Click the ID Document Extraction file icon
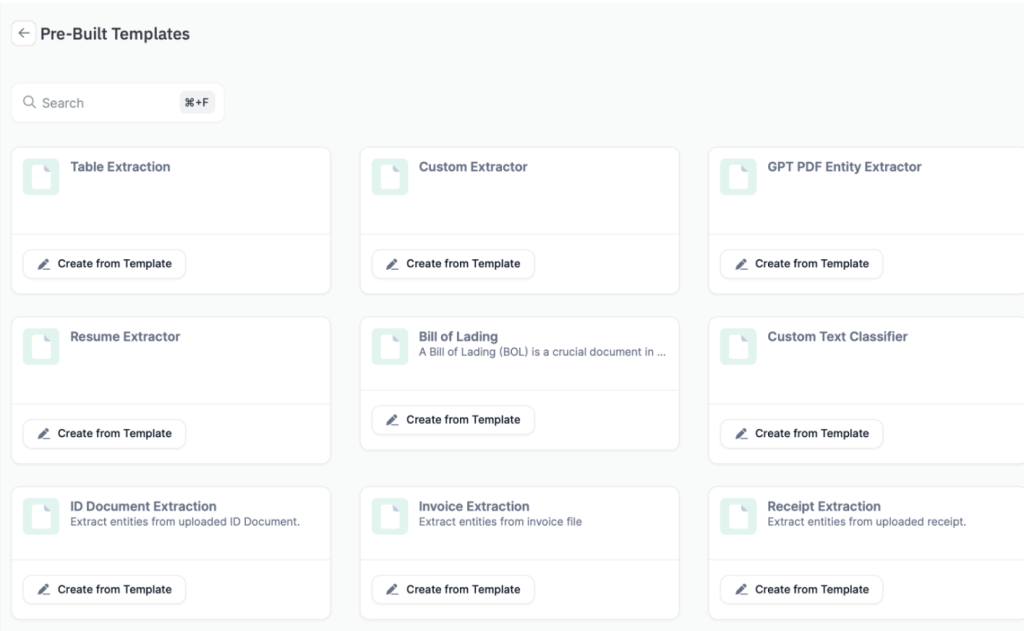1024x631 pixels. tap(41, 516)
